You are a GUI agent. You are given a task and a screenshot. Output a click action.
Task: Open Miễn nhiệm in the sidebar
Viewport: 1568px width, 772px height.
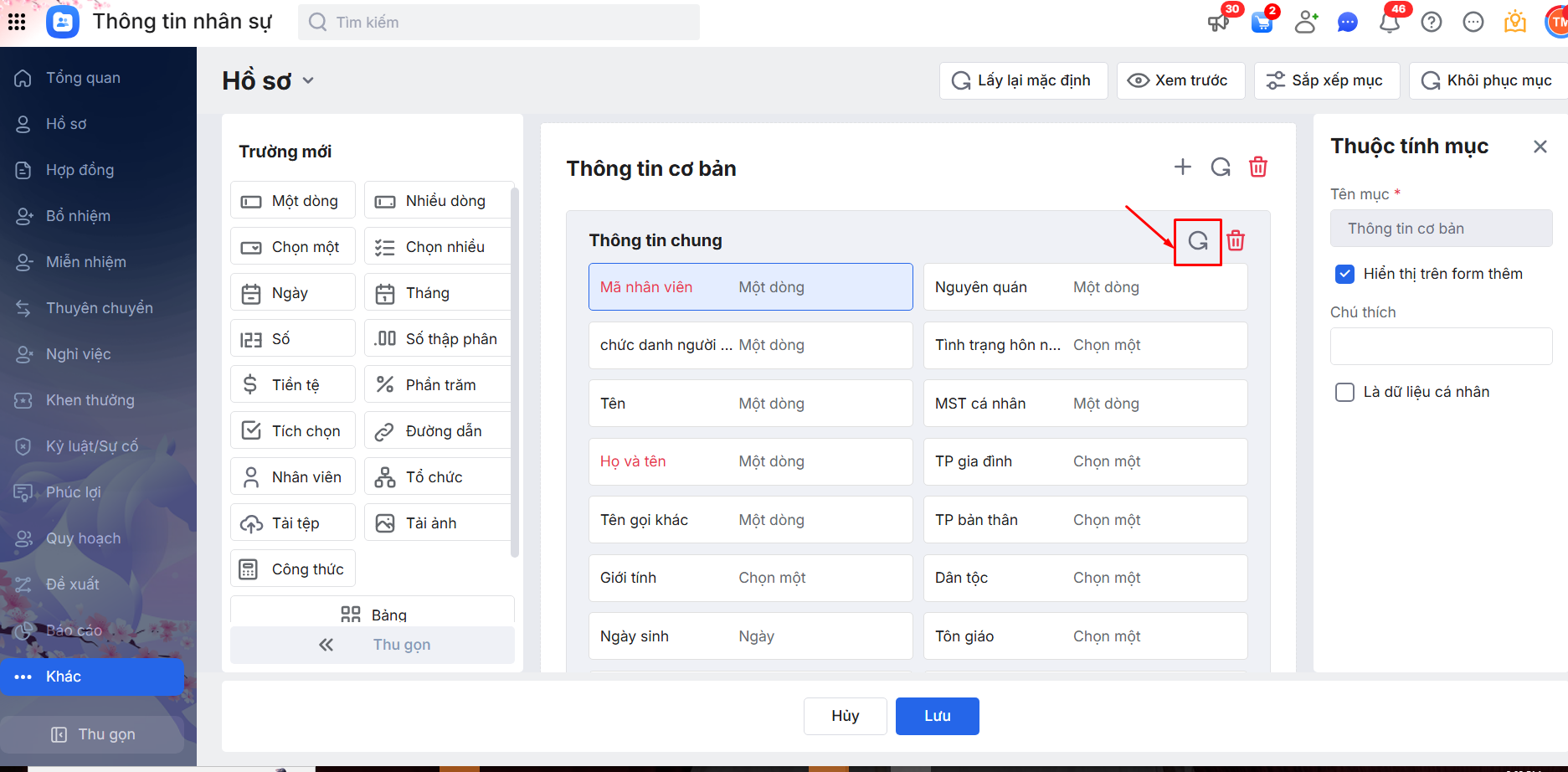92,262
